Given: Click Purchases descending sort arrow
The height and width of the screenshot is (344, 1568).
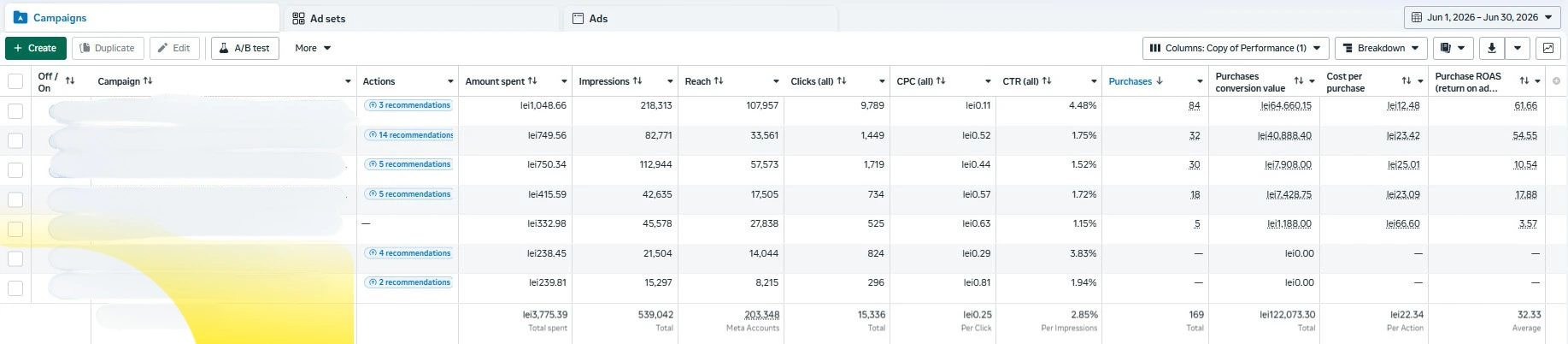Looking at the screenshot, I should (1160, 81).
